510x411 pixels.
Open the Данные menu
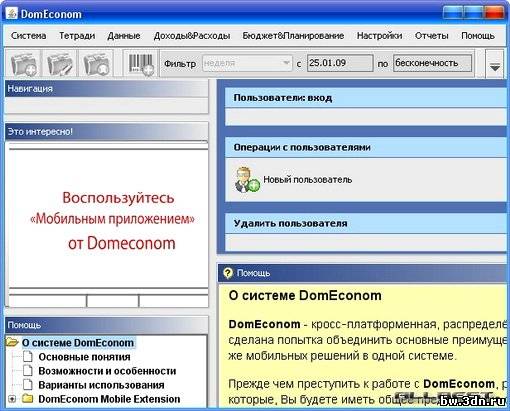pyautogui.click(x=124, y=36)
